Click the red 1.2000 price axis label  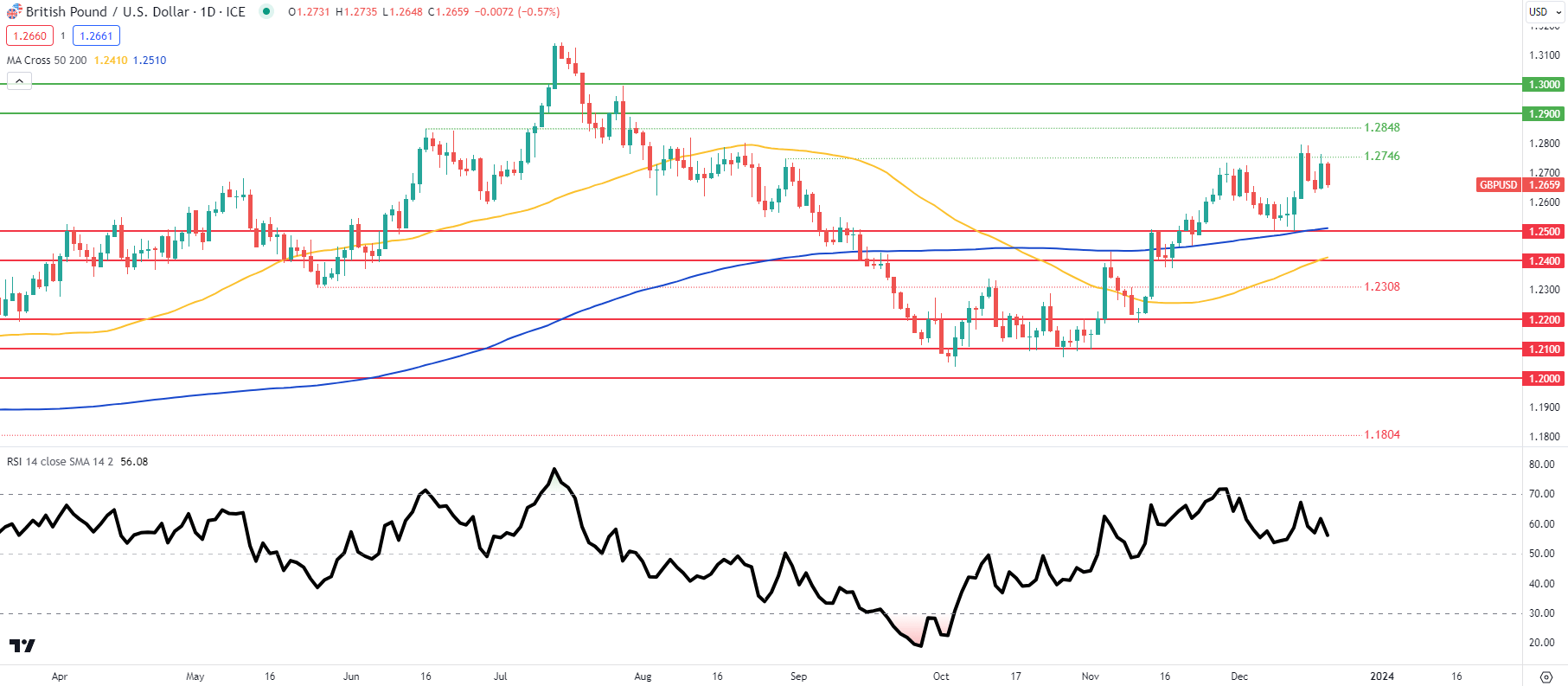[x=1545, y=379]
